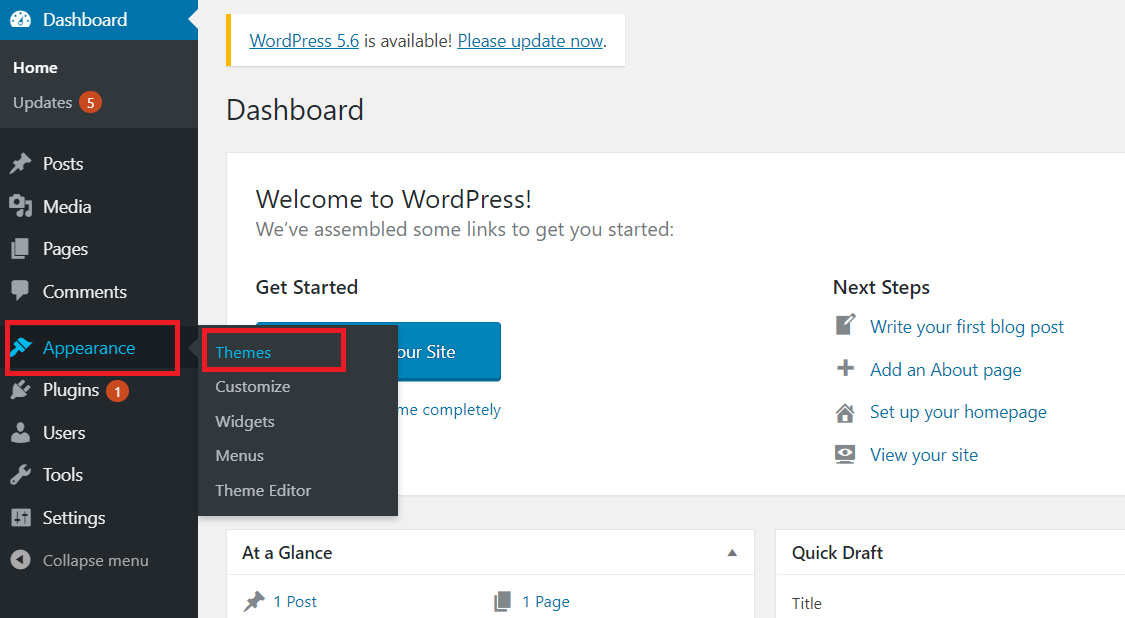The image size is (1125, 618).
Task: Click the Comments speech bubble icon
Action: pyautogui.click(x=21, y=291)
